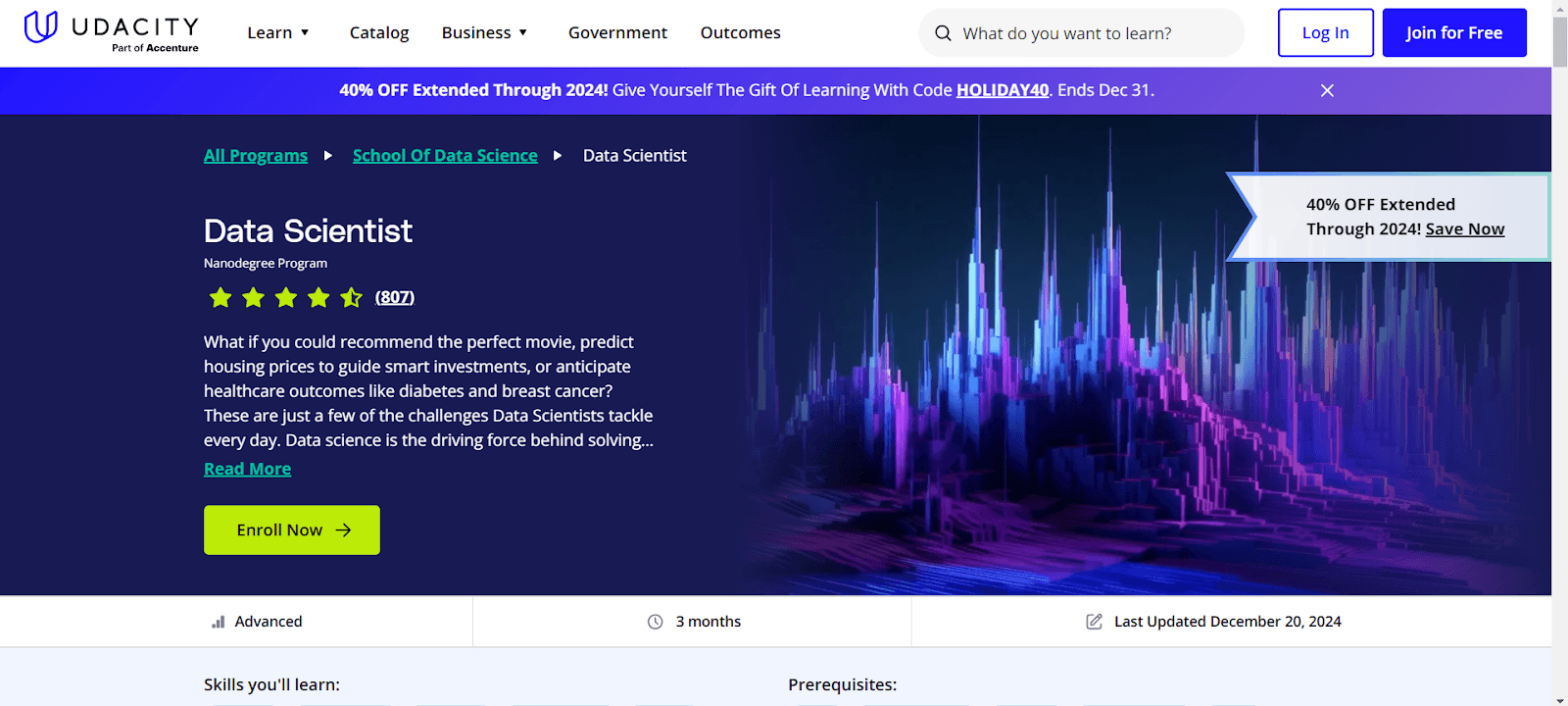This screenshot has height=706, width=1568.
Task: Click the half-filled fifth rating star
Action: click(351, 297)
